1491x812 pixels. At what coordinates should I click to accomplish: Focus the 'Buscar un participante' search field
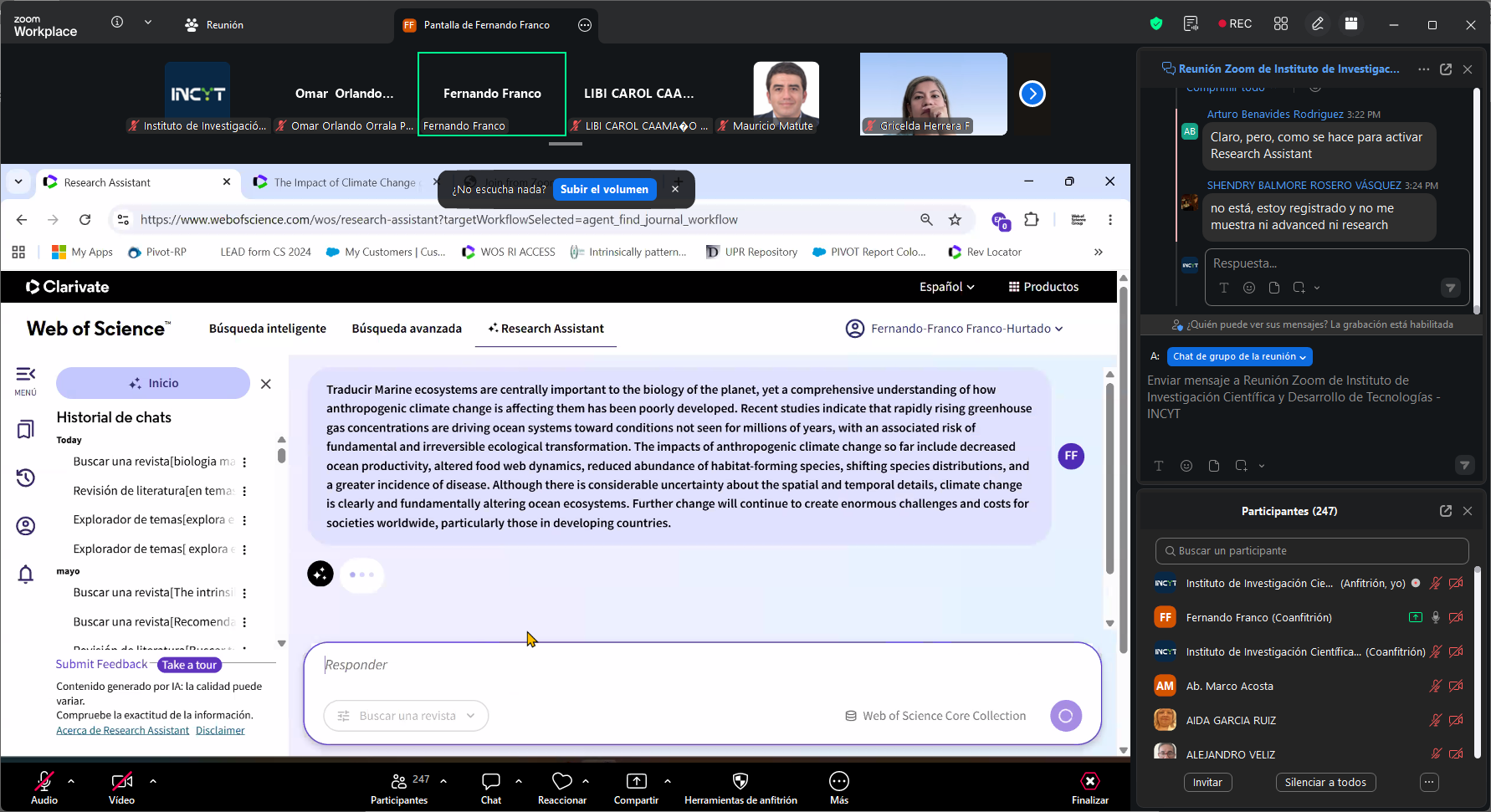(x=1312, y=551)
